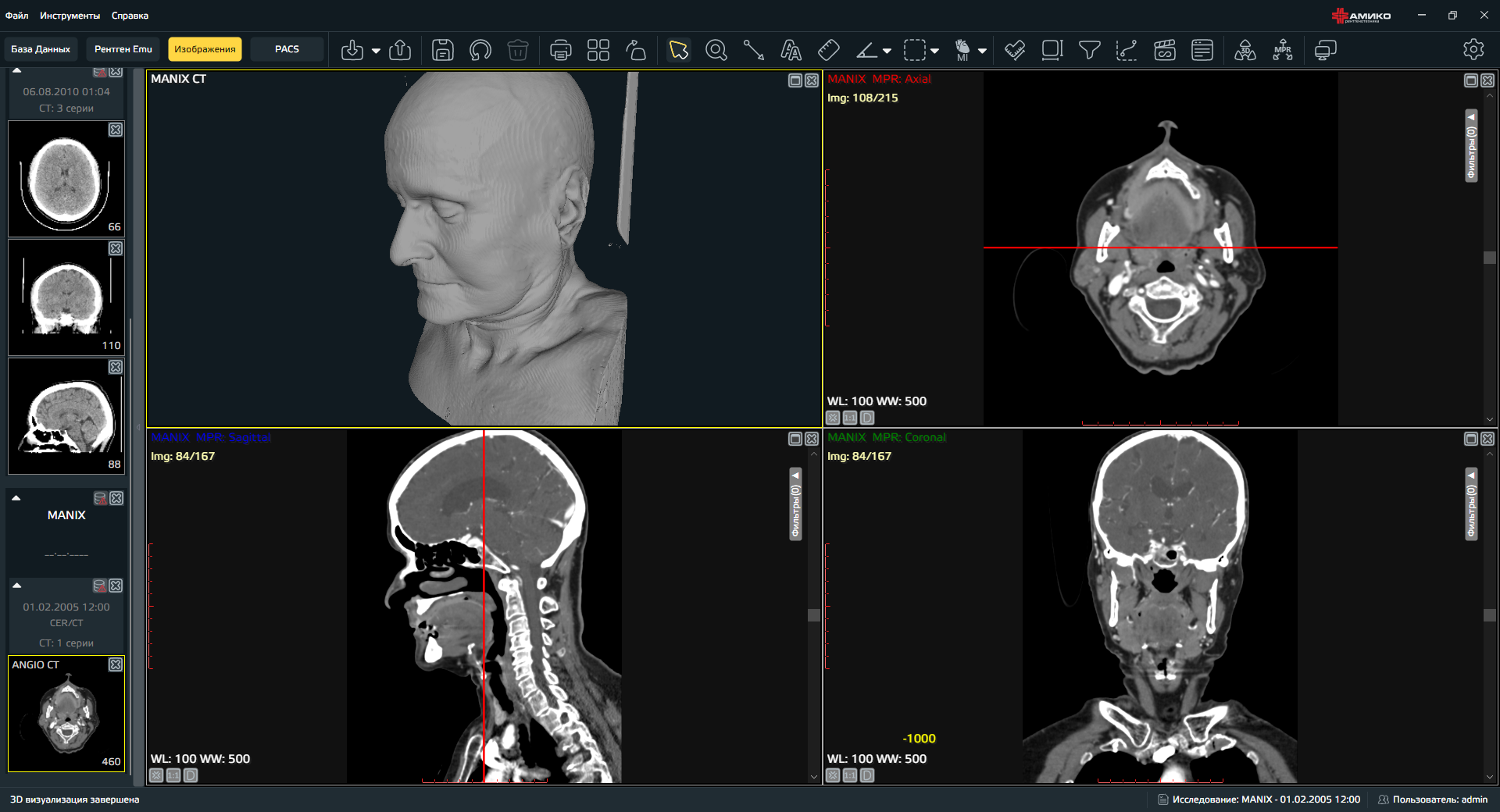Select the dashed curve path tool
Viewport: 1500px width, 812px height.
(1127, 50)
